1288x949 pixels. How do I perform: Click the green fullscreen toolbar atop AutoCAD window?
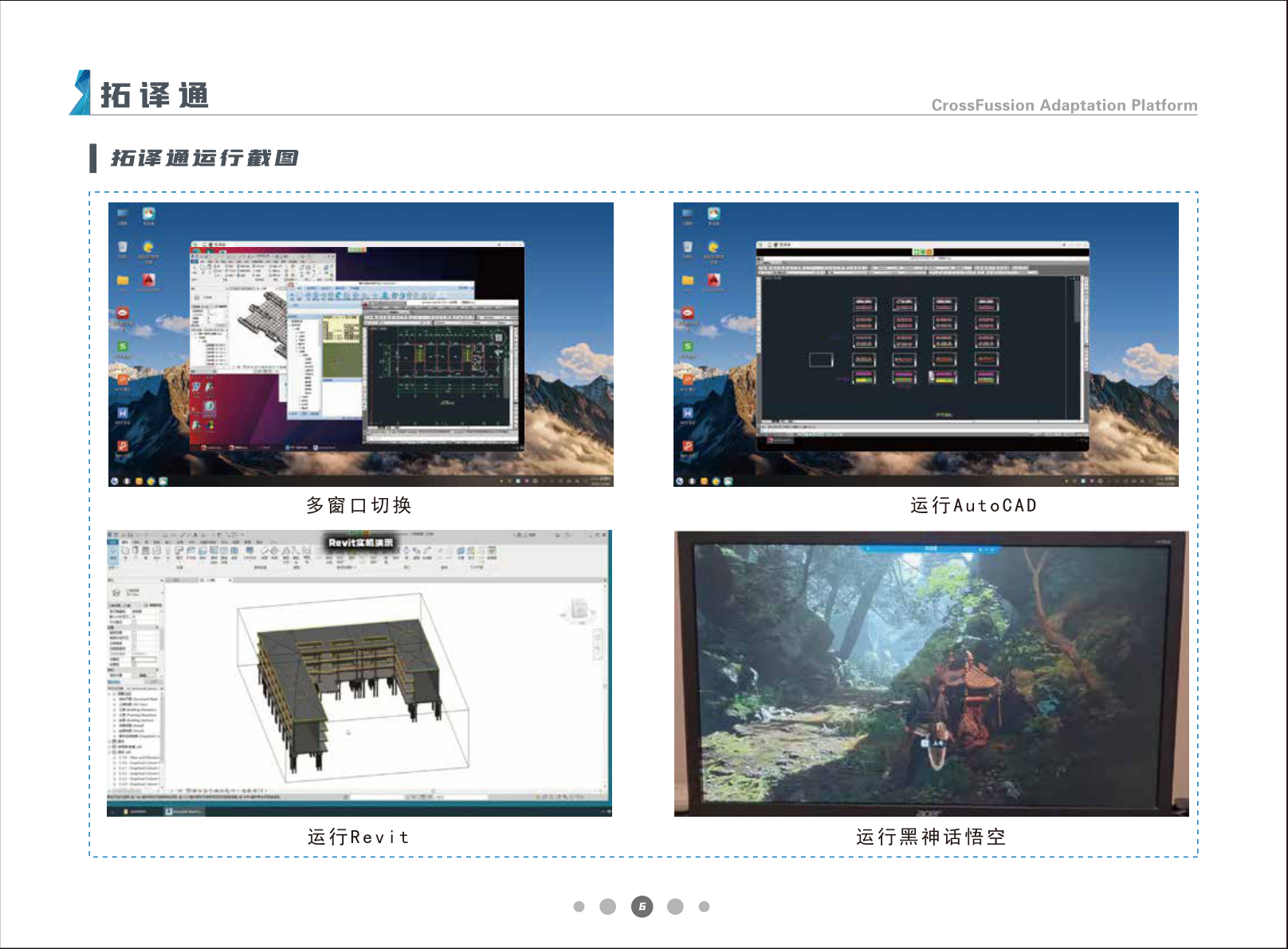point(922,252)
